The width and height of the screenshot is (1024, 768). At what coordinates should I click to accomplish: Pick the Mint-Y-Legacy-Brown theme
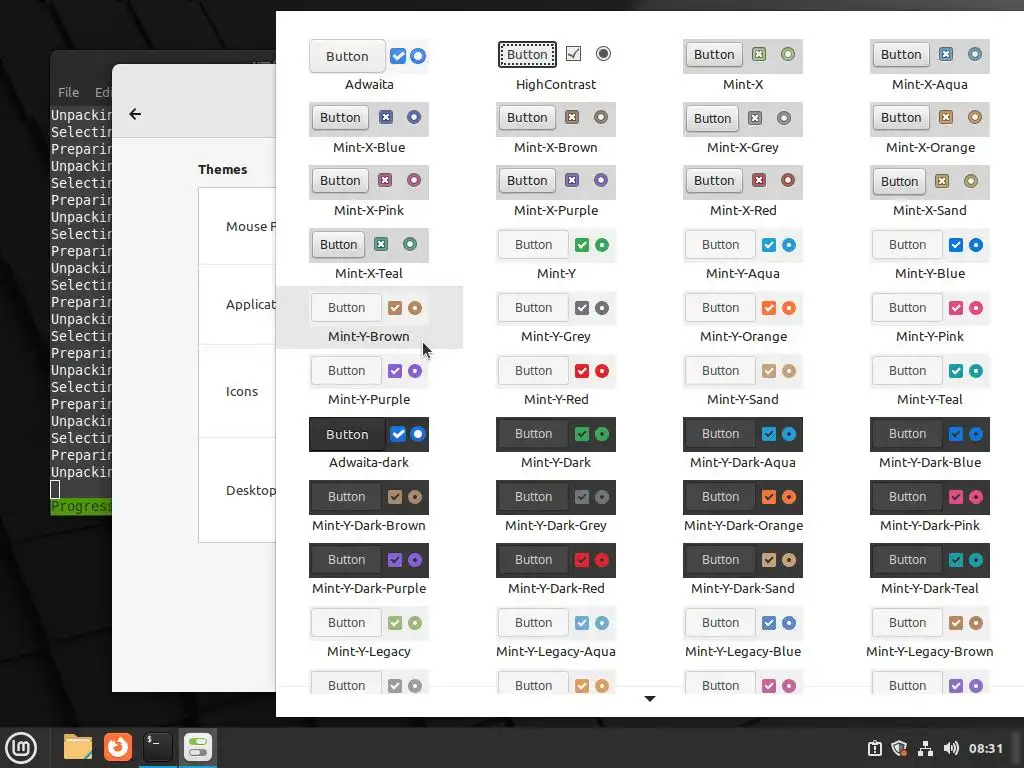pyautogui.click(x=929, y=633)
